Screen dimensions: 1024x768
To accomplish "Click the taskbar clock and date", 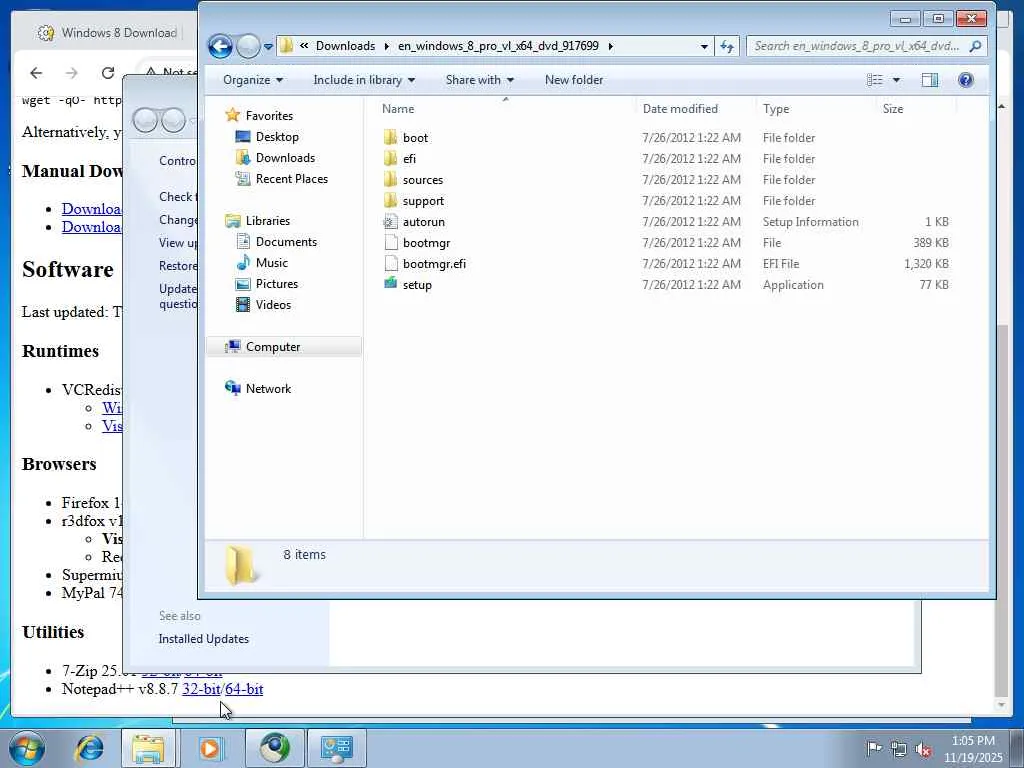I will click(973, 749).
